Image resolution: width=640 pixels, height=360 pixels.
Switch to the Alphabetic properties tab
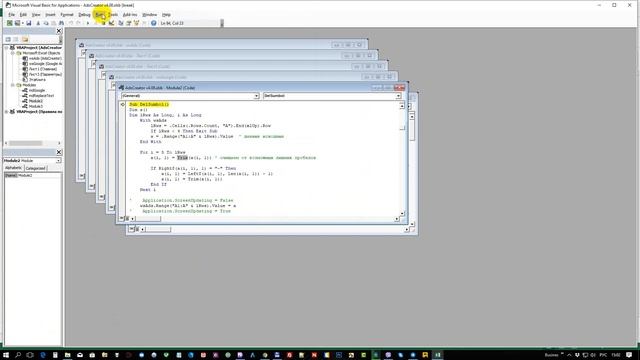point(13,168)
